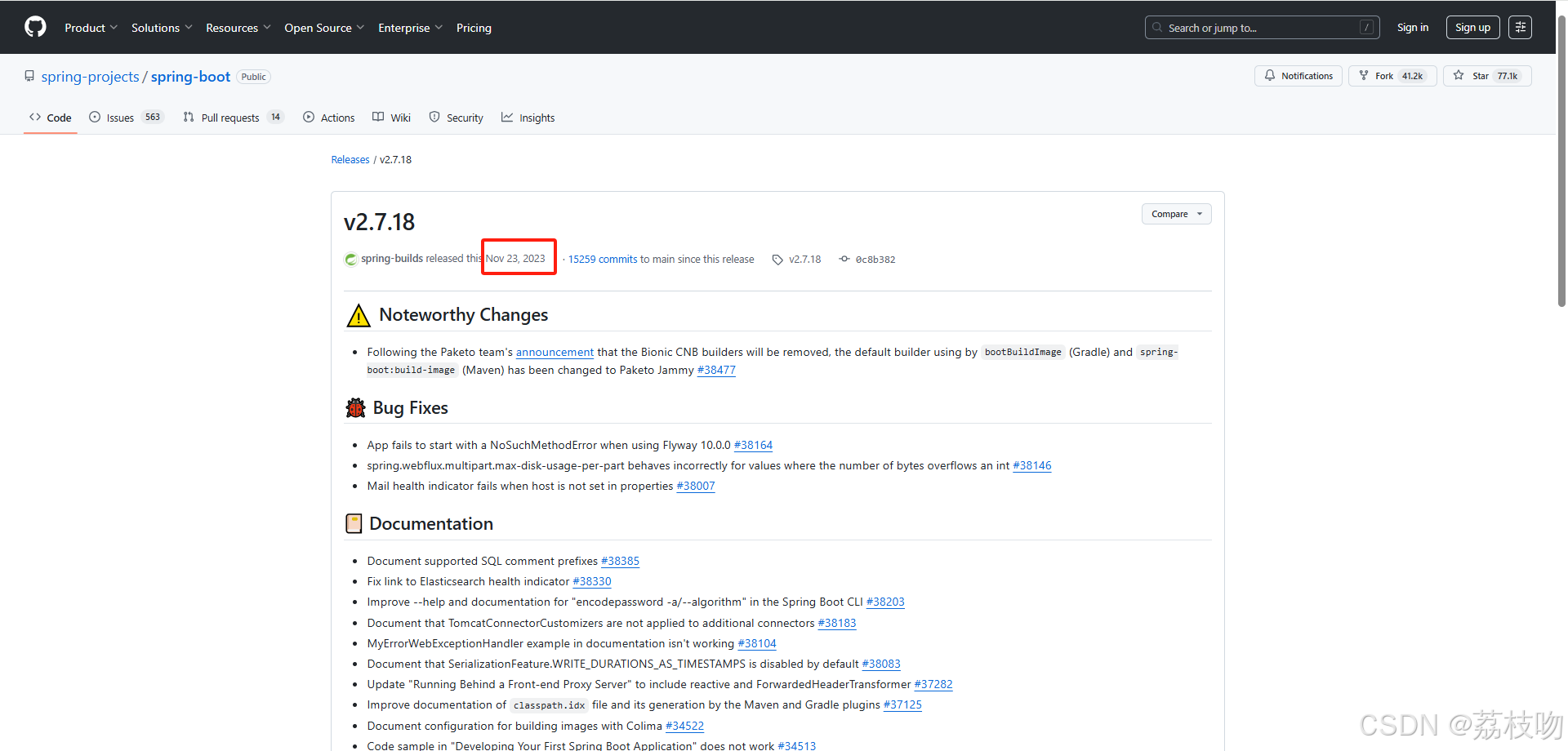
Task: Open the spring-builds author link
Action: 392,259
